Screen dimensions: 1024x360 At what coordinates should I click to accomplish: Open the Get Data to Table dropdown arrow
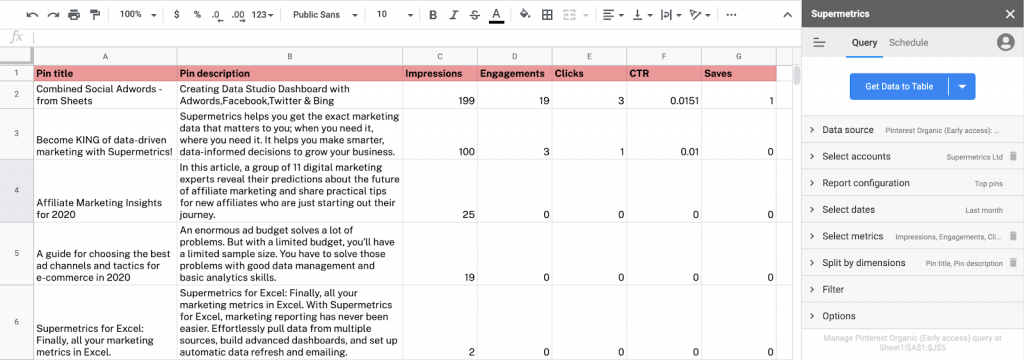(x=962, y=86)
